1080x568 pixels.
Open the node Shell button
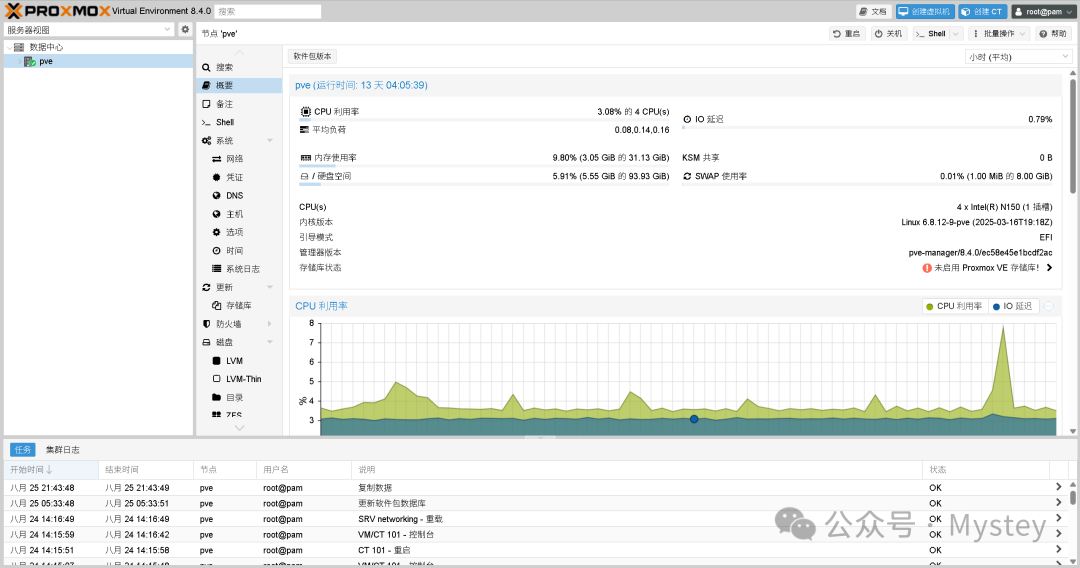(x=931, y=34)
